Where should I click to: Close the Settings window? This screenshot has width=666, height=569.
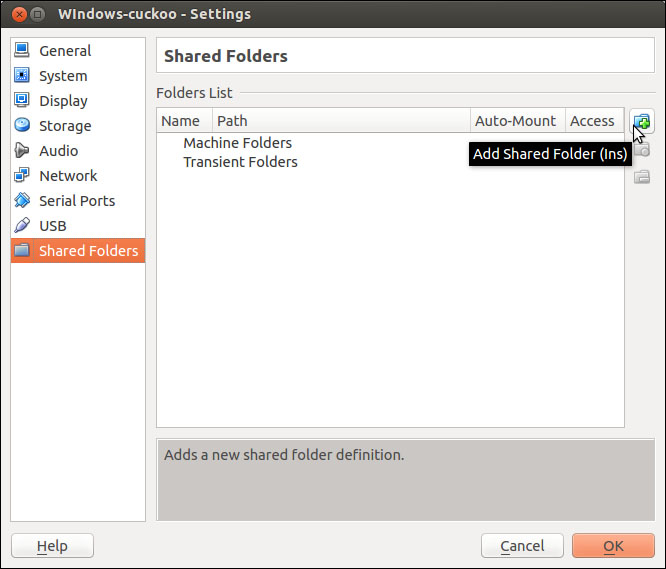(19, 14)
